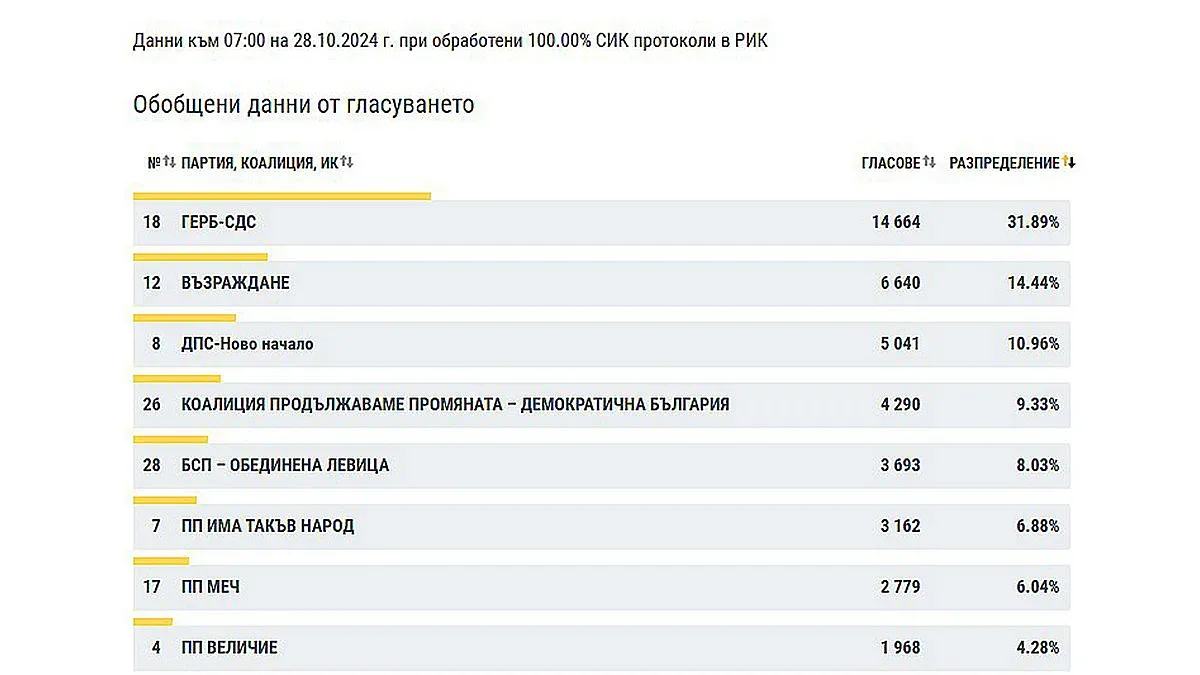Viewport: 1200px width, 675px height.
Task: Click the sort icon next to ГЛАСОВЕ
Action: (x=929, y=162)
